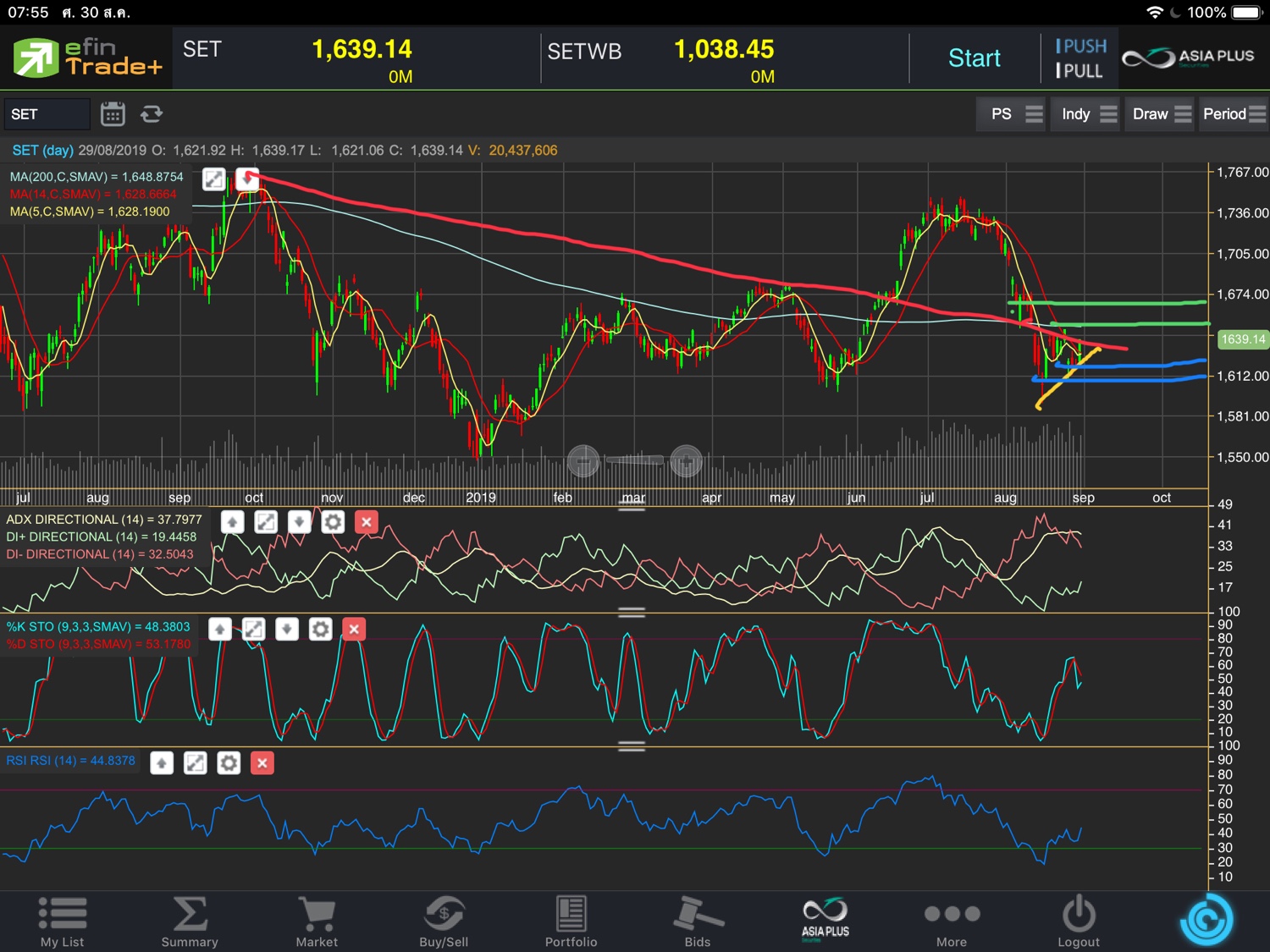Click the SET symbol input field
This screenshot has width=1270, height=952.
[x=47, y=114]
